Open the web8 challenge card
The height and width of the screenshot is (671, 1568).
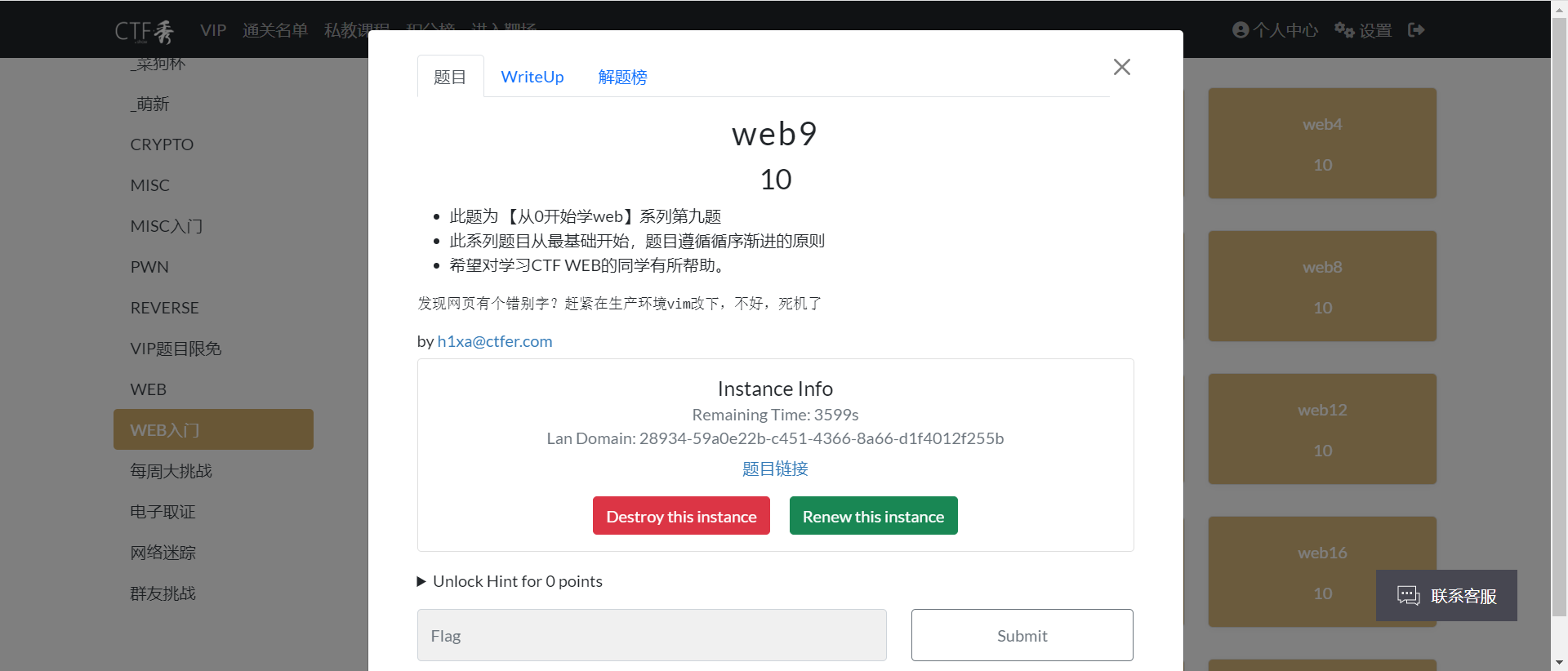[1322, 286]
